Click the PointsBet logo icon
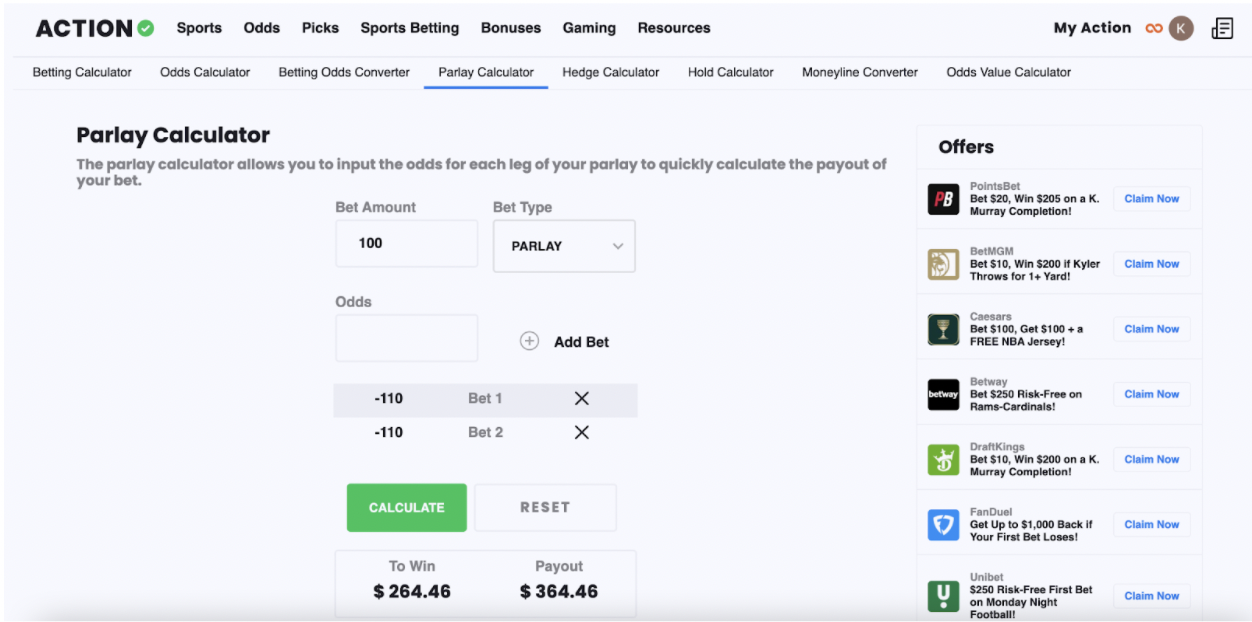Viewport: 1252px width, 622px height. point(943,199)
